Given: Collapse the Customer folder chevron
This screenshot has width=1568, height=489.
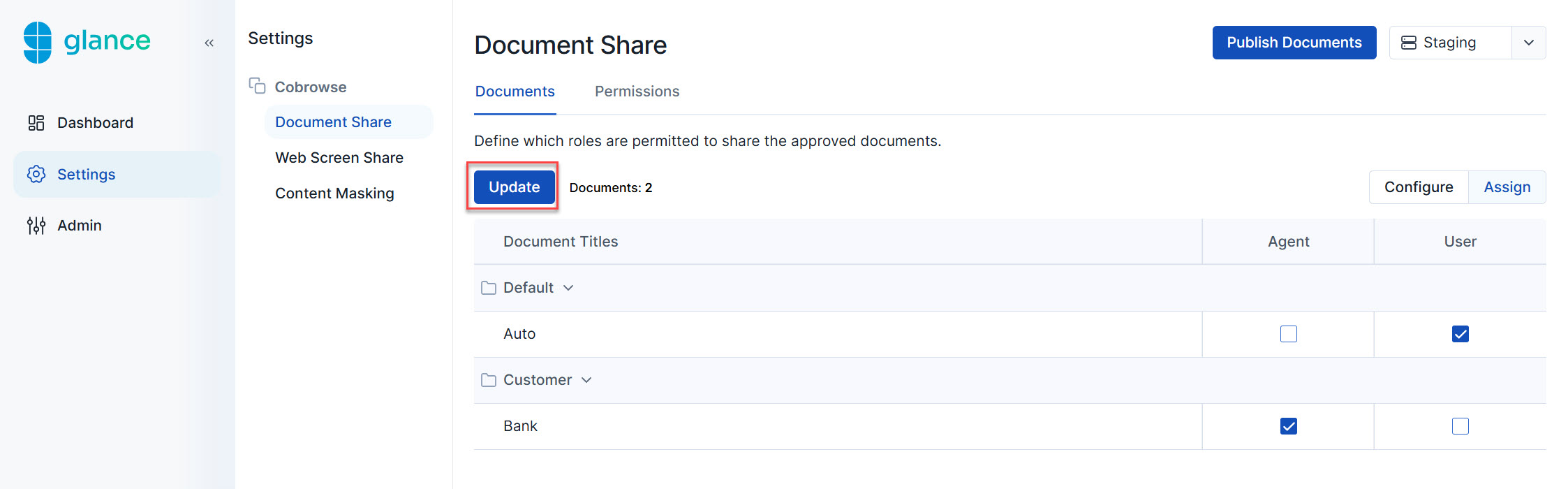Looking at the screenshot, I should point(586,380).
